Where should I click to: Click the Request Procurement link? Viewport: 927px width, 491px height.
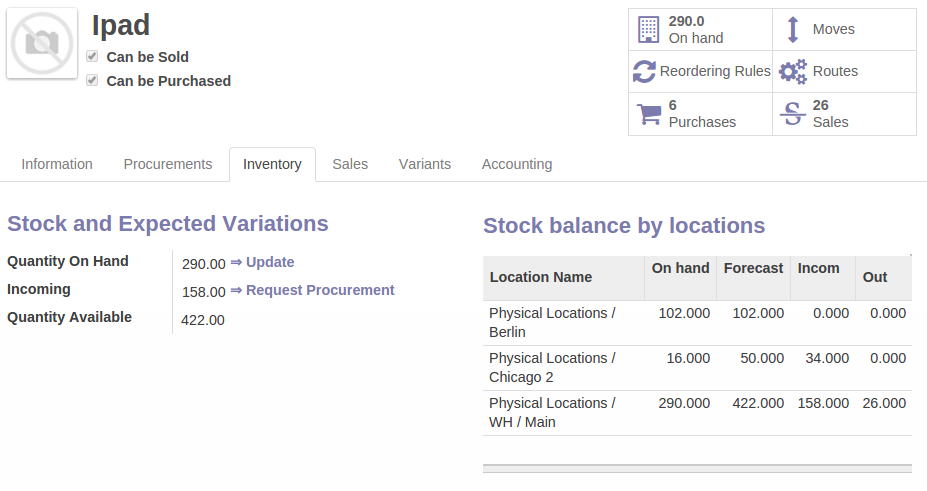319,290
